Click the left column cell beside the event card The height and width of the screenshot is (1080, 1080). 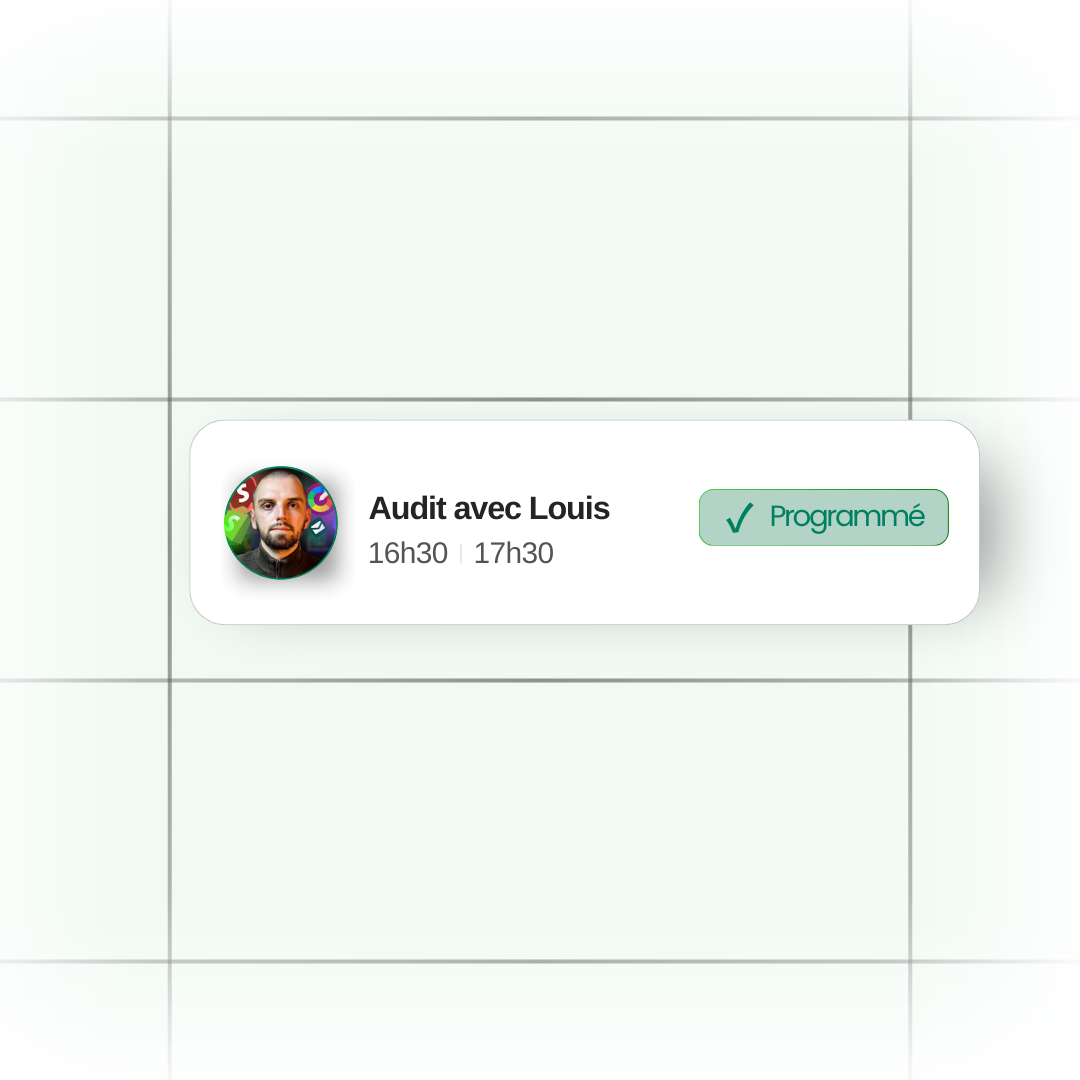tap(84, 540)
